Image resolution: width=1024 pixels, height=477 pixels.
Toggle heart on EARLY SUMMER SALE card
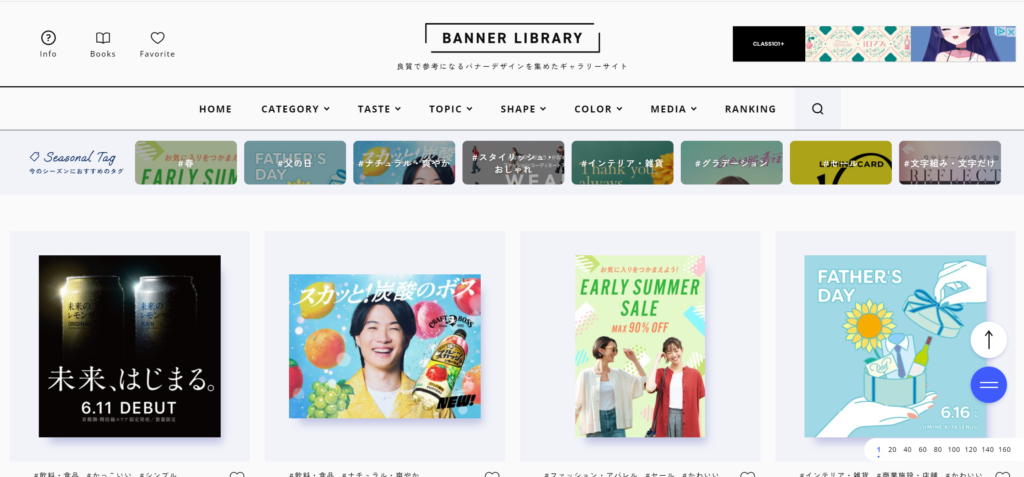tap(747, 474)
